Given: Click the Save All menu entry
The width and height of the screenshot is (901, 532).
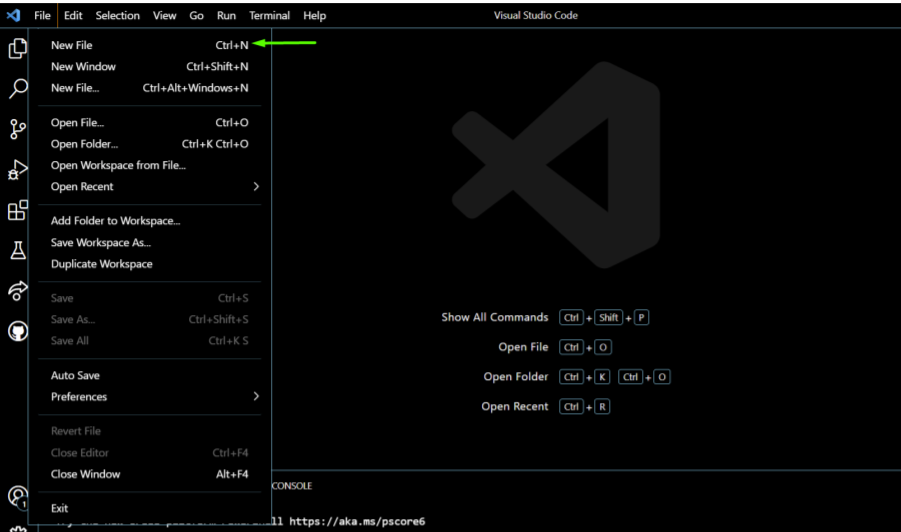Looking at the screenshot, I should (x=149, y=341).
